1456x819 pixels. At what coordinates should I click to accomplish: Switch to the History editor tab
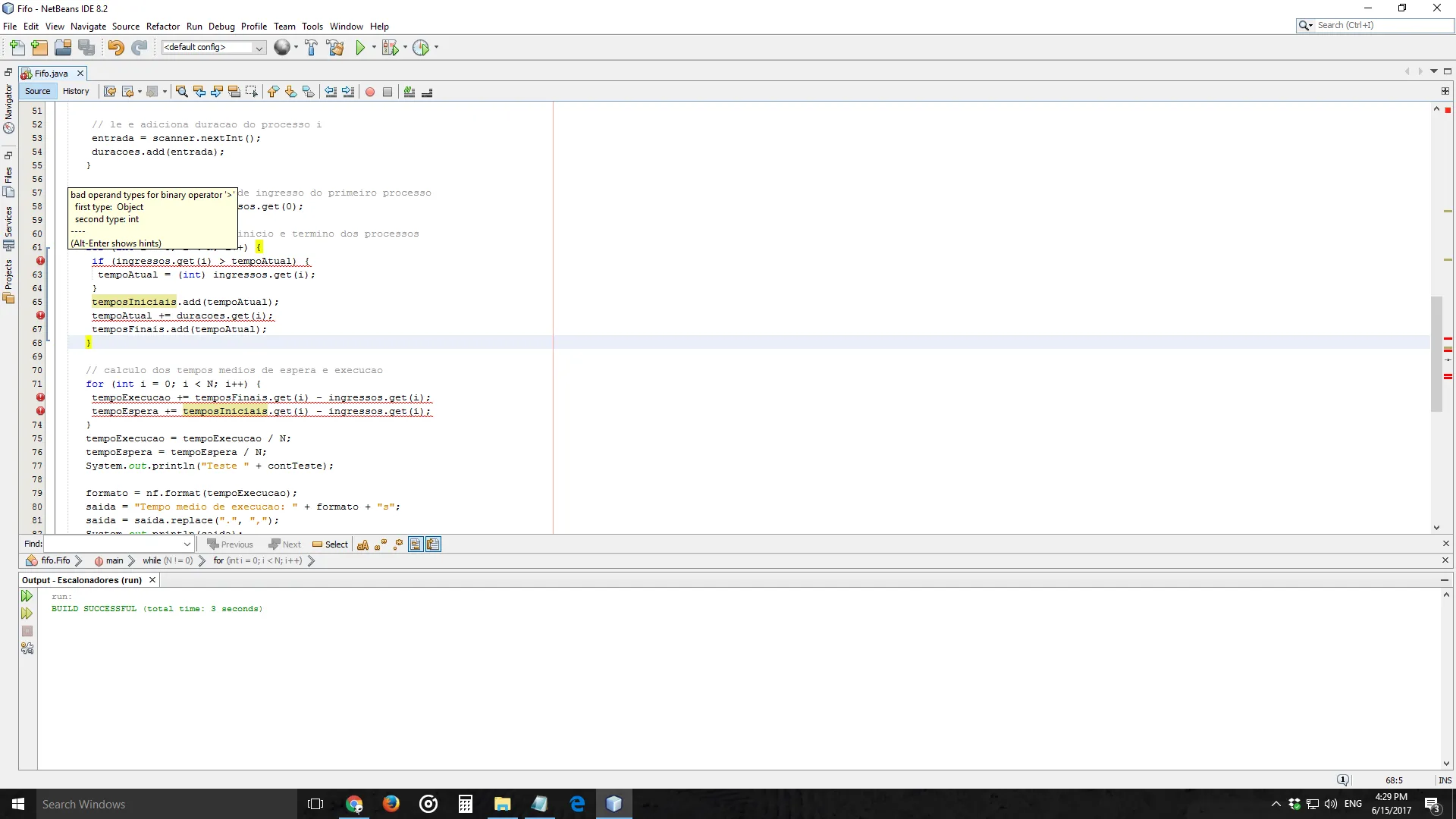tap(76, 91)
